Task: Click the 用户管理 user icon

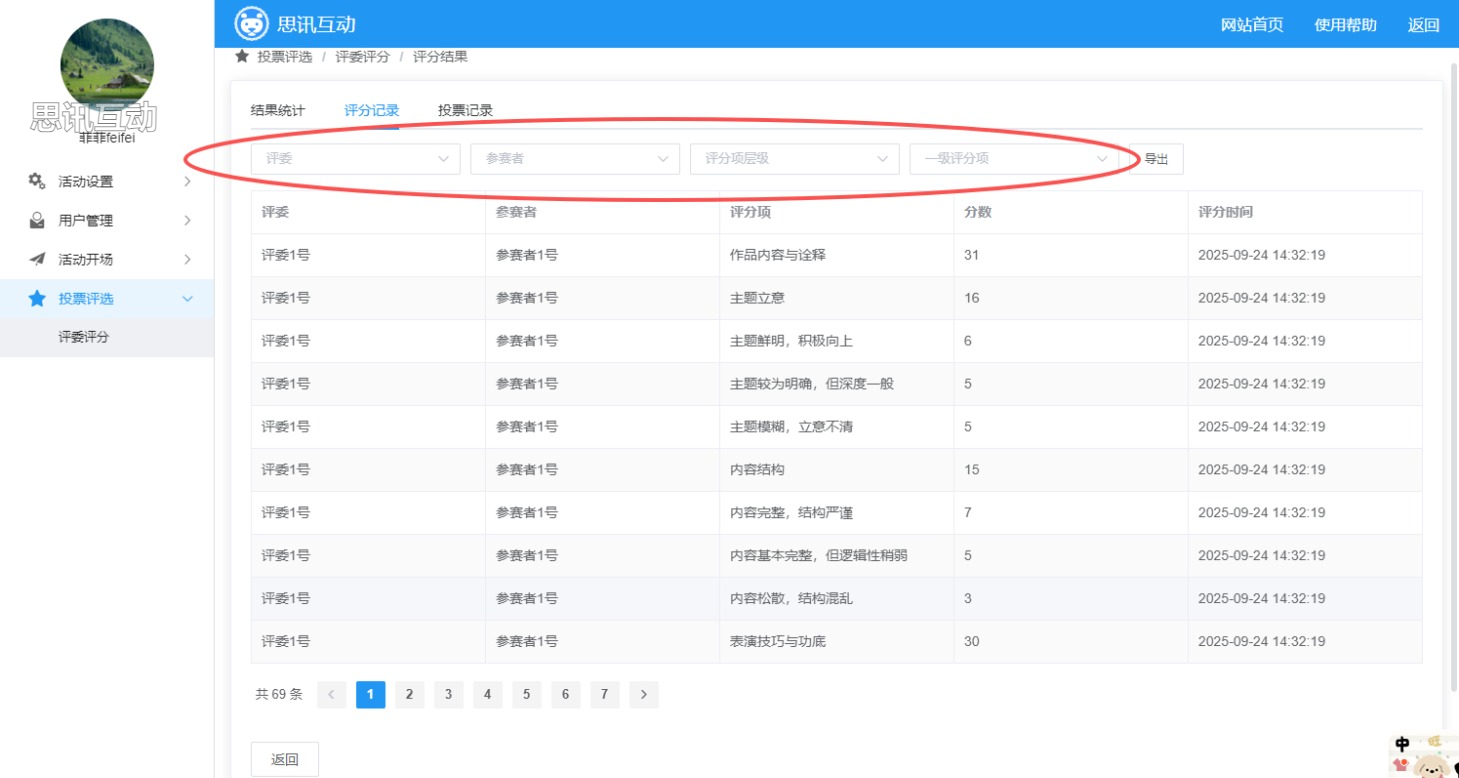Action: (x=37, y=220)
